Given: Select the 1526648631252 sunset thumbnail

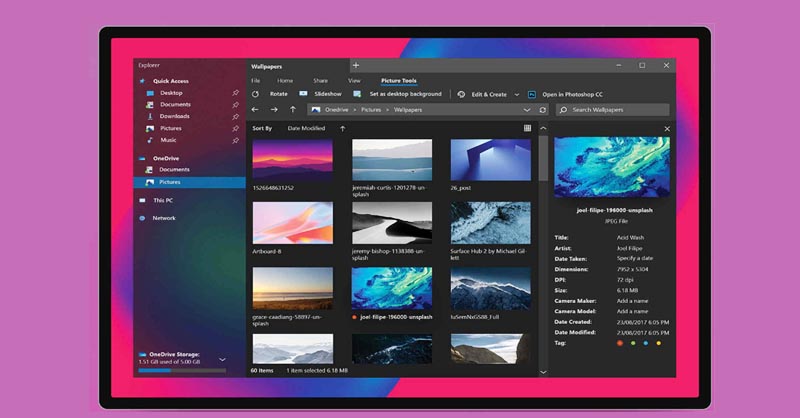Looking at the screenshot, I should 293,160.
